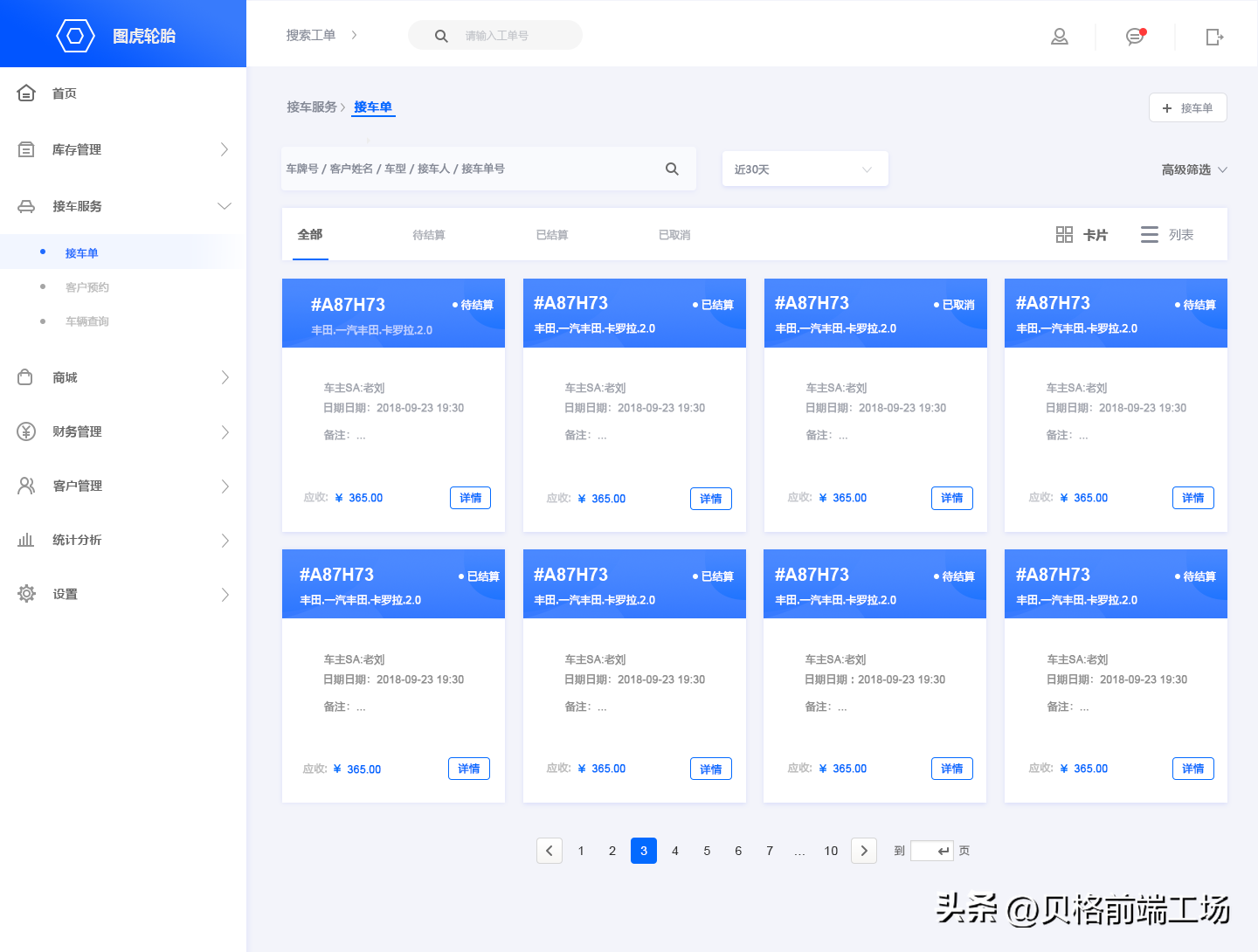Go to page 10
Screen dimensions: 1258x952
click(831, 851)
